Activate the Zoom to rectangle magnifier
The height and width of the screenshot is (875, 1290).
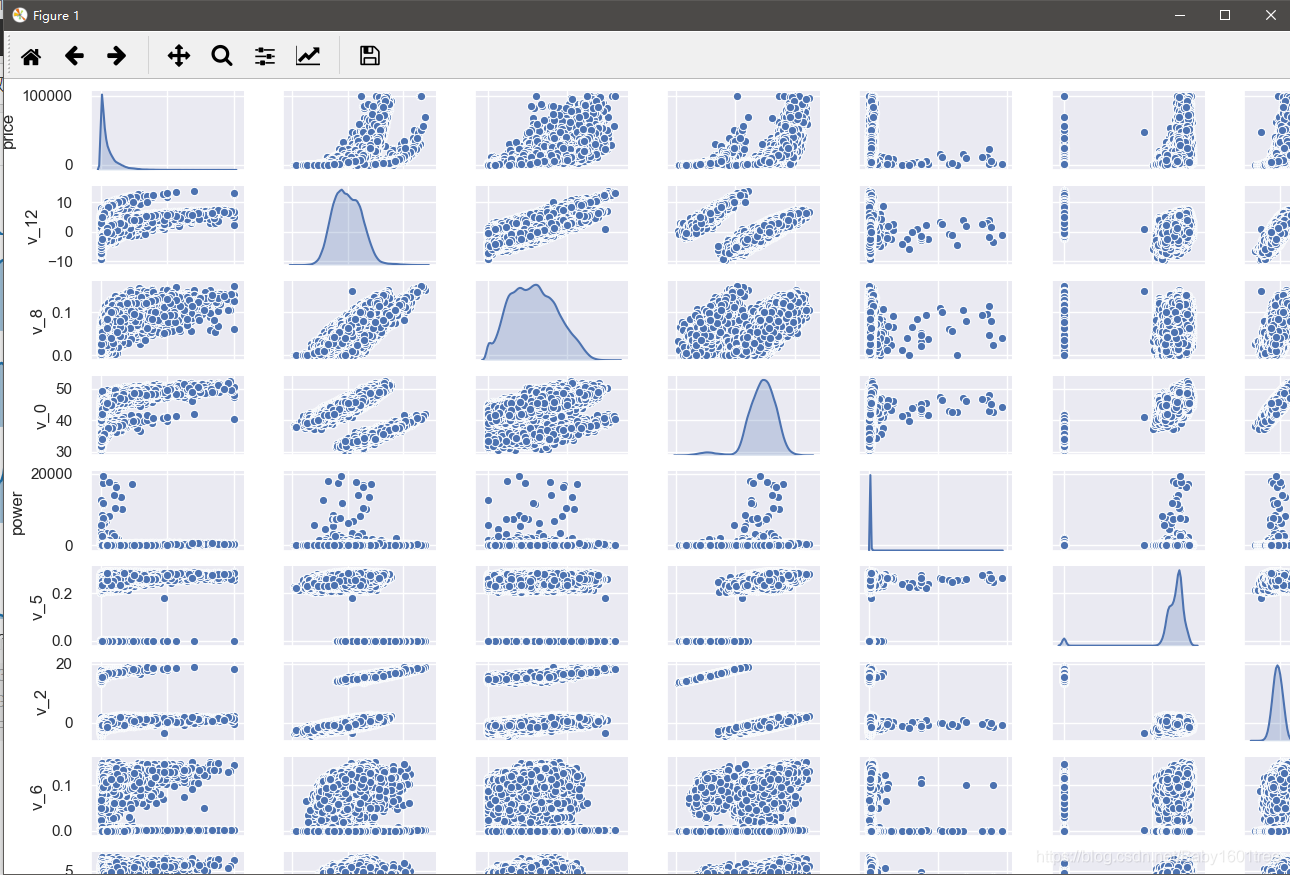pyautogui.click(x=222, y=56)
